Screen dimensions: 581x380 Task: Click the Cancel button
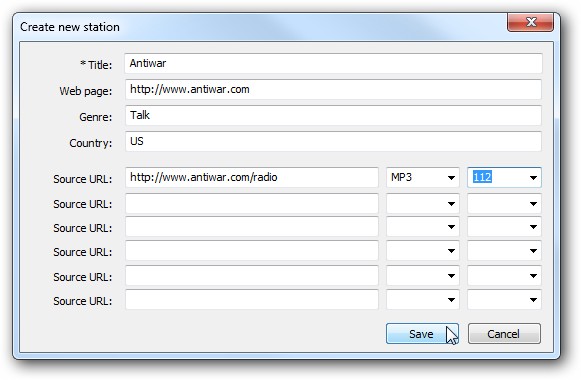pos(504,334)
